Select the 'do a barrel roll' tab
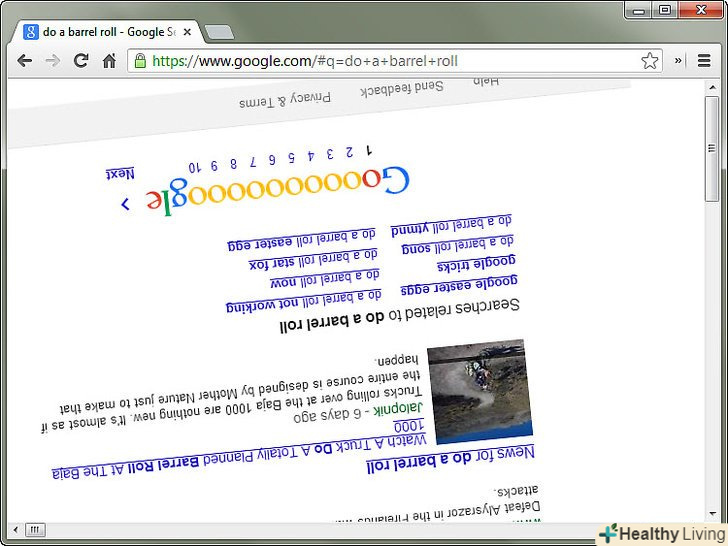 click(109, 32)
